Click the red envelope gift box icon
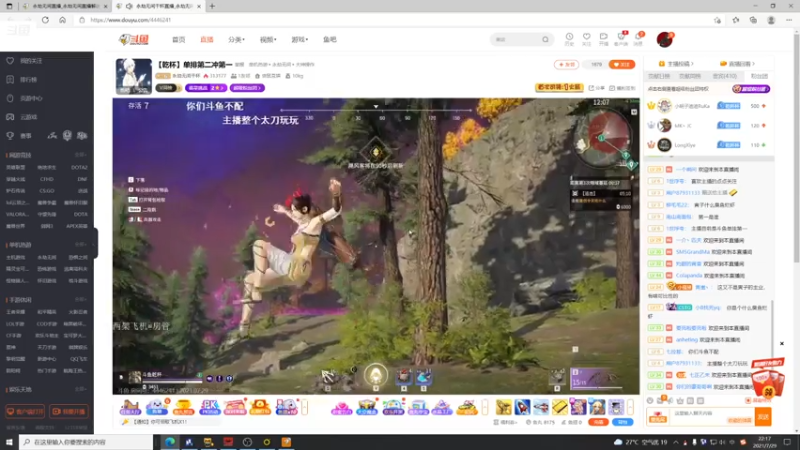This screenshot has height=450, width=800. click(x=768, y=380)
